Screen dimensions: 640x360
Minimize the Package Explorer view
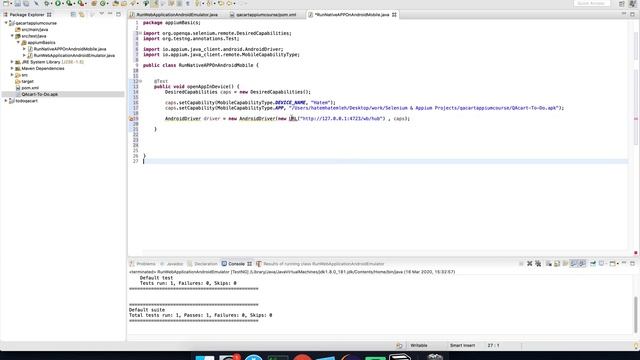pos(110,14)
